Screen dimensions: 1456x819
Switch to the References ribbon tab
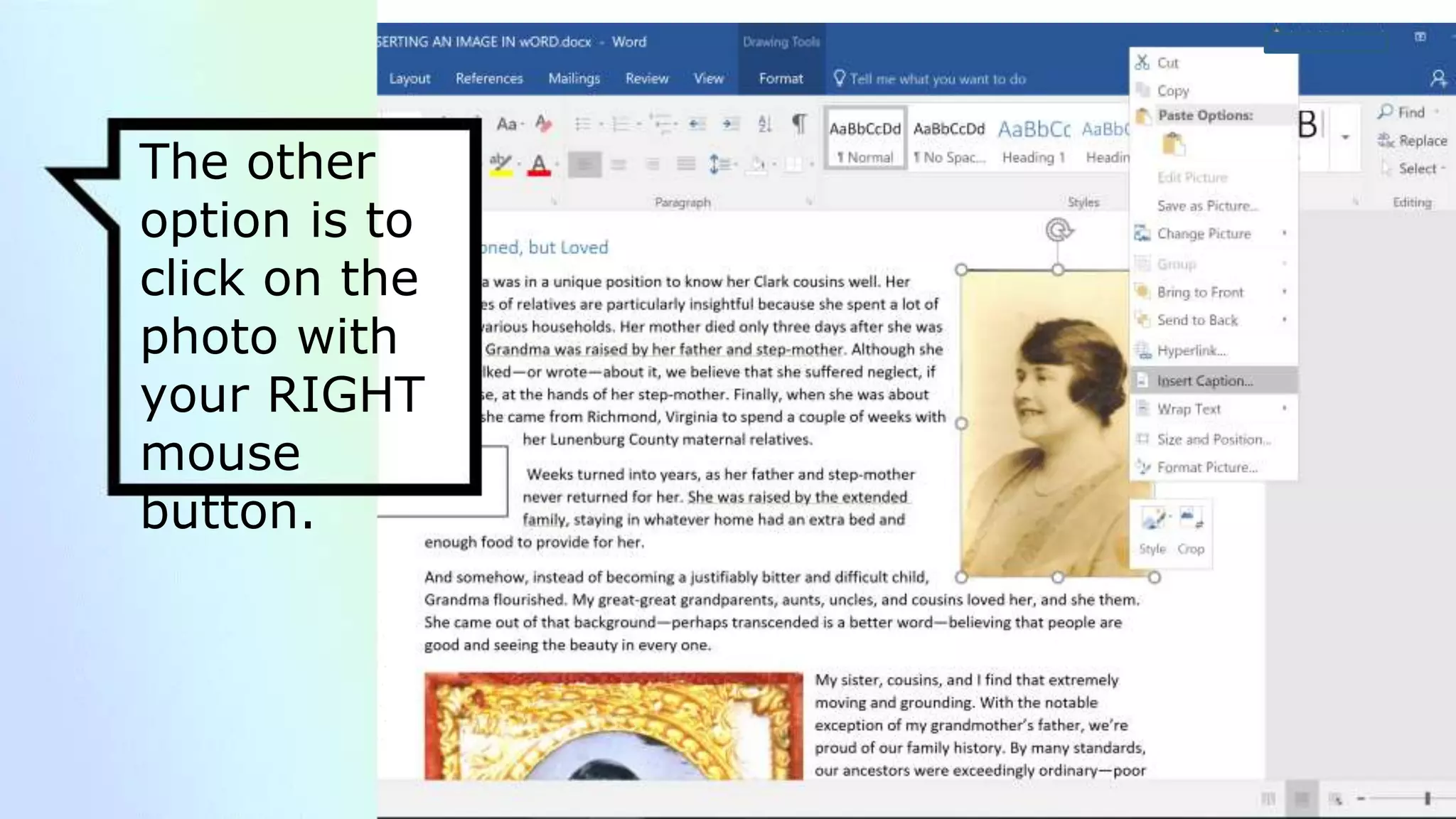coord(489,78)
